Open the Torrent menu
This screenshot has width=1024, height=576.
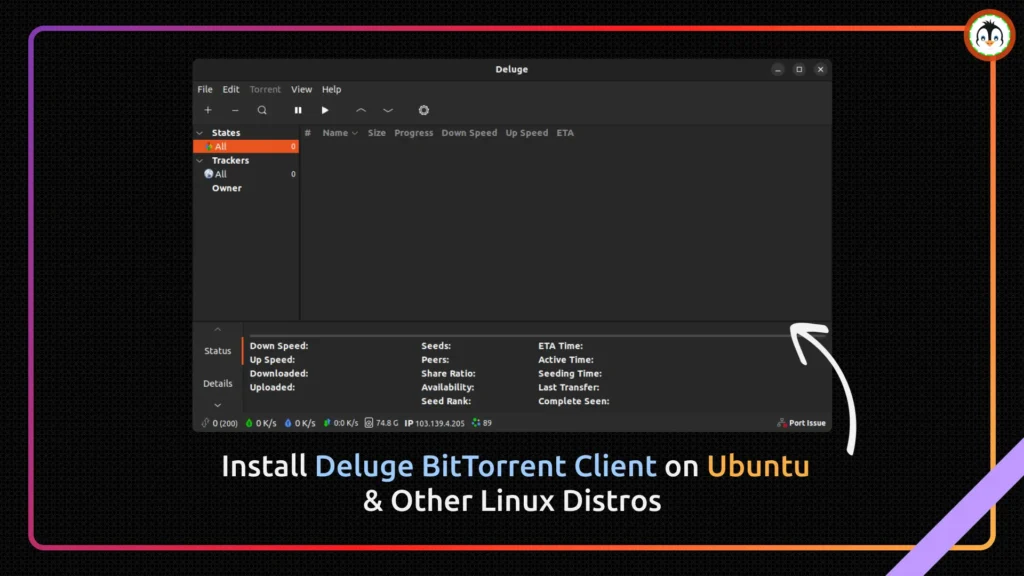pyautogui.click(x=264, y=89)
